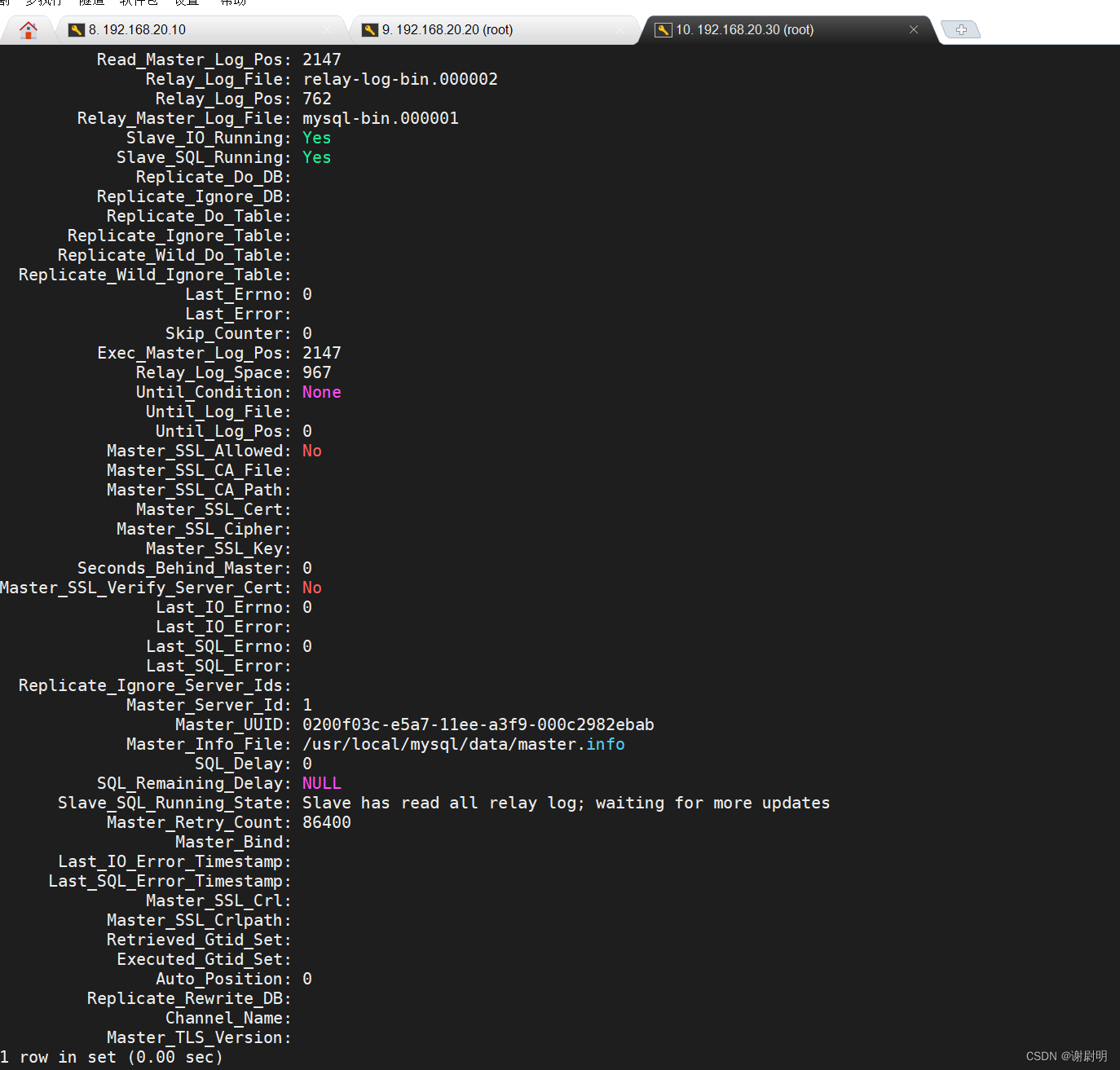1120x1070 pixels.
Task: Click the No value of Master_SSL_Allowed
Action: click(x=312, y=451)
